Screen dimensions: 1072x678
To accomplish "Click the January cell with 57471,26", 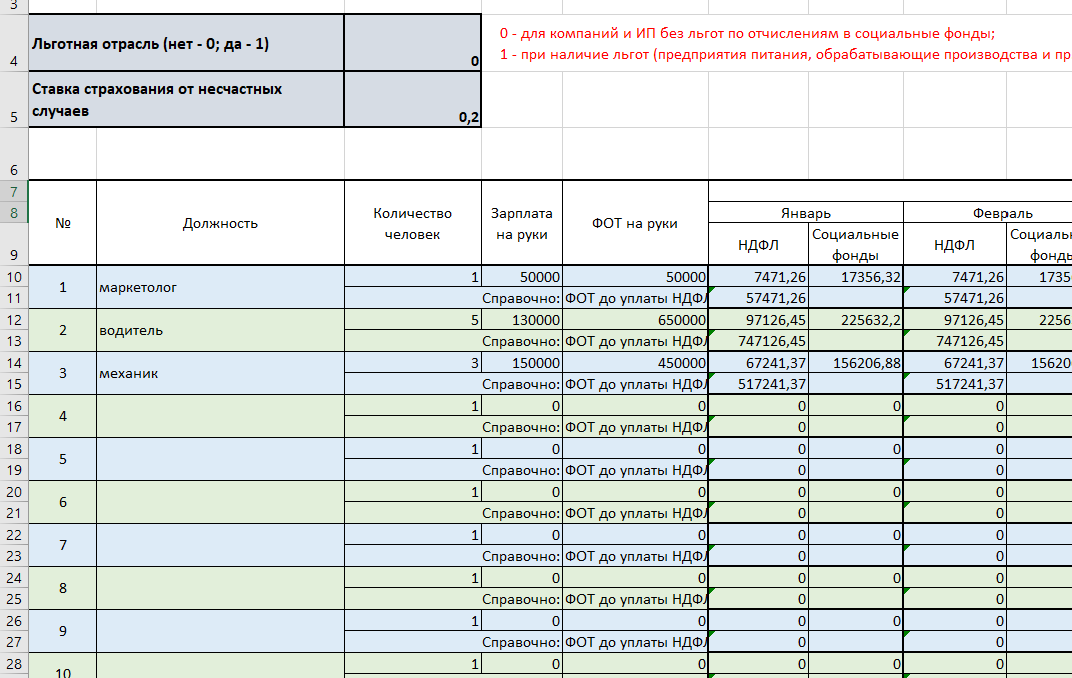I will coord(758,298).
